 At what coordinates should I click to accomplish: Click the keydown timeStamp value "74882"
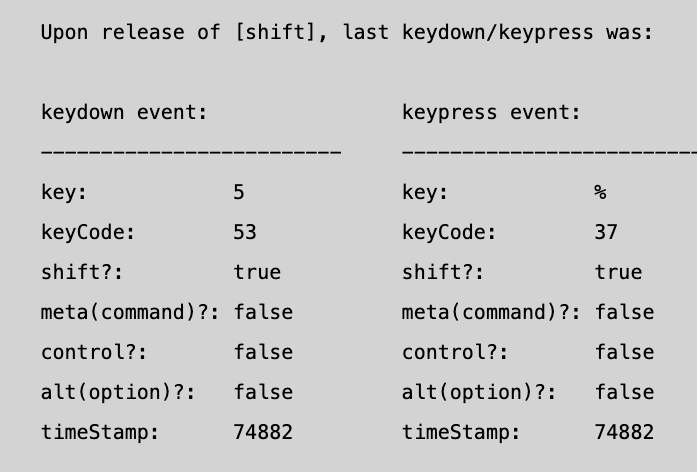pos(263,432)
